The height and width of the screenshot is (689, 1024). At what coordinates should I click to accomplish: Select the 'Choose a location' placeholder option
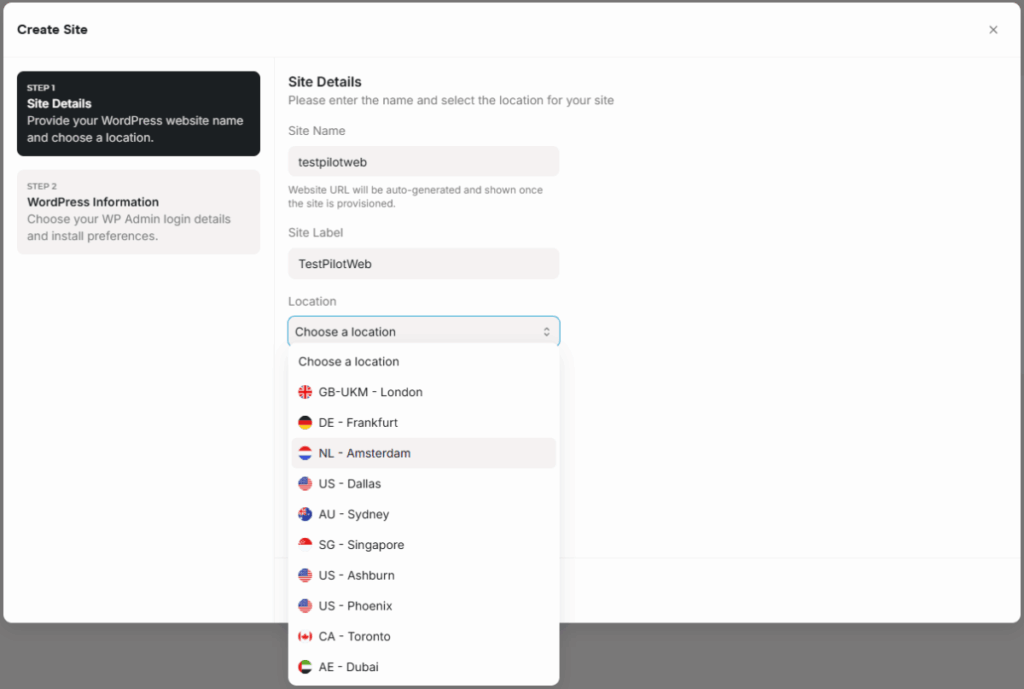click(349, 362)
